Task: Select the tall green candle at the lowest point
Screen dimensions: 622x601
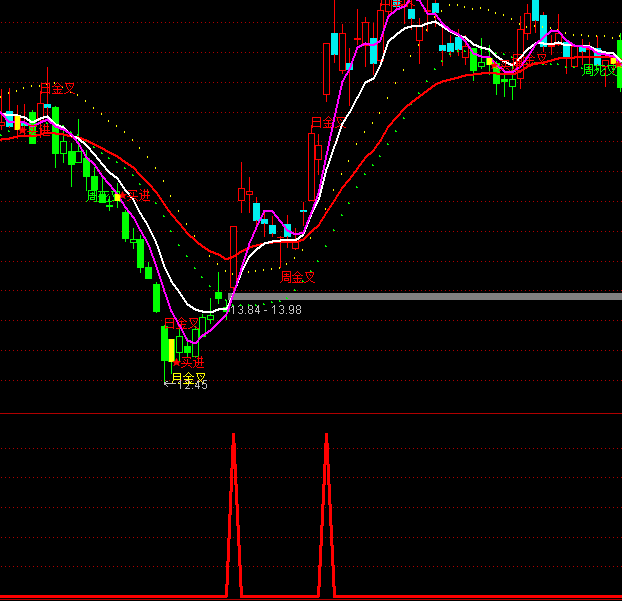Action: [x=165, y=343]
